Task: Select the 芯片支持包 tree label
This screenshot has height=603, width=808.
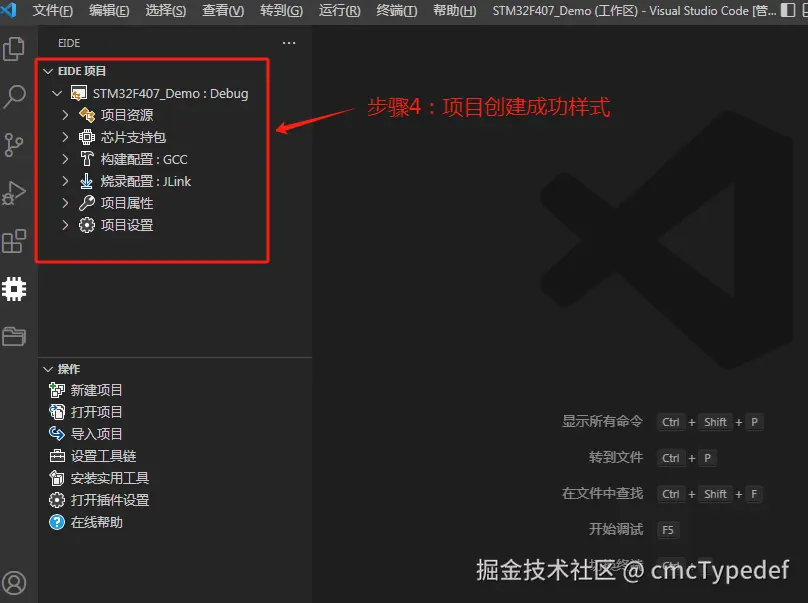Action: click(133, 137)
